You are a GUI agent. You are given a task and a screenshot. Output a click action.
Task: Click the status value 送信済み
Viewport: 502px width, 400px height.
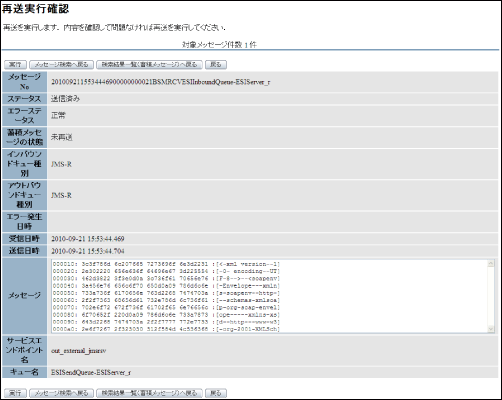click(65, 99)
